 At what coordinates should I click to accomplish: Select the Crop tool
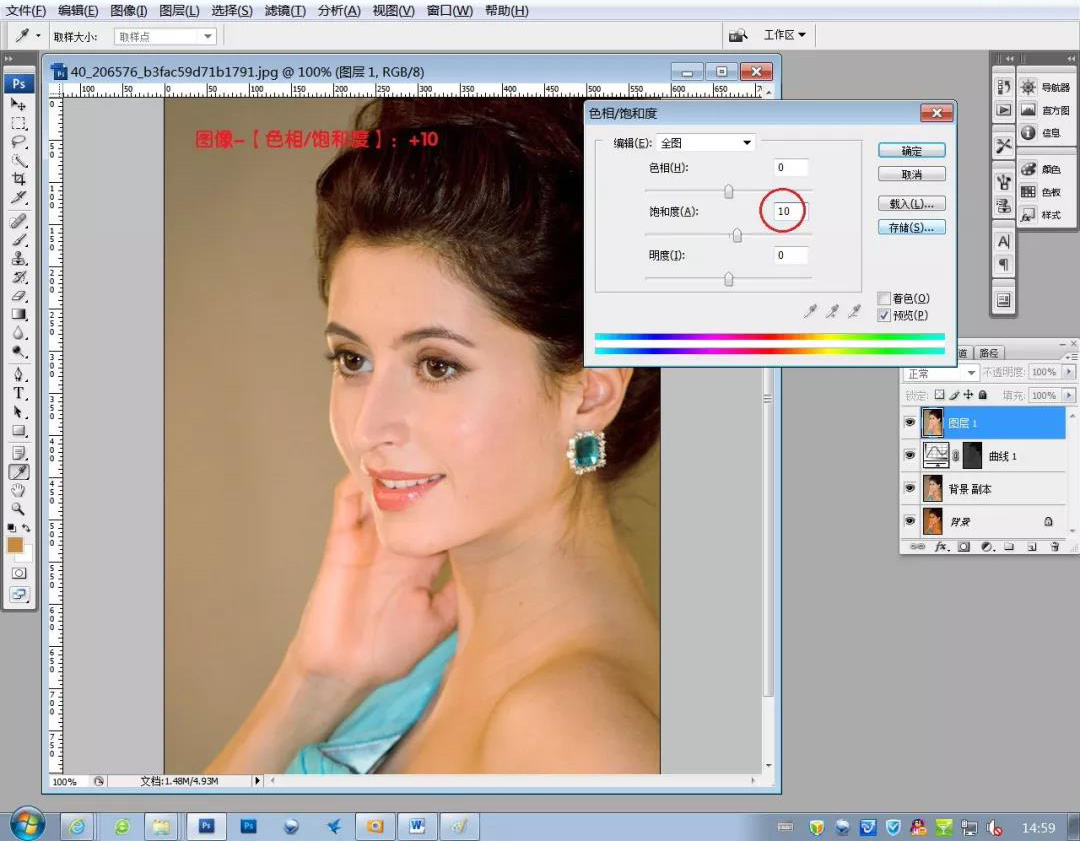[19, 179]
